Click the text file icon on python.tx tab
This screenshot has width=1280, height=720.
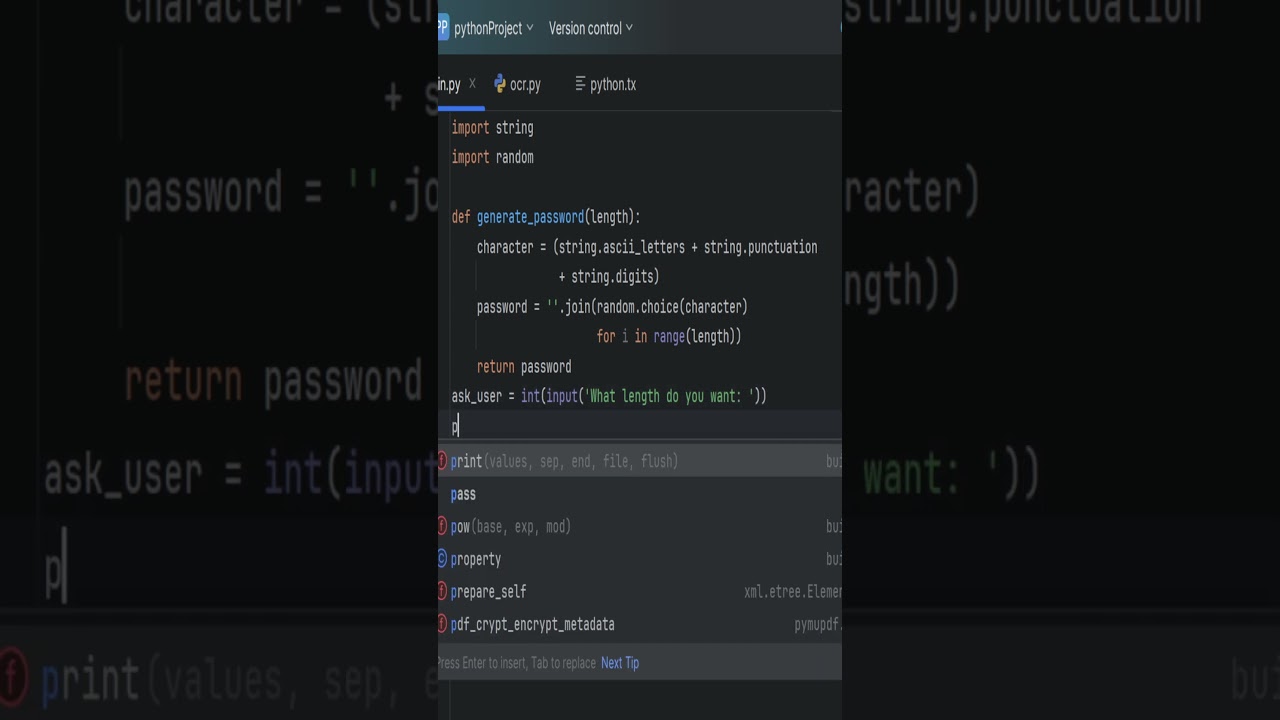pos(580,84)
